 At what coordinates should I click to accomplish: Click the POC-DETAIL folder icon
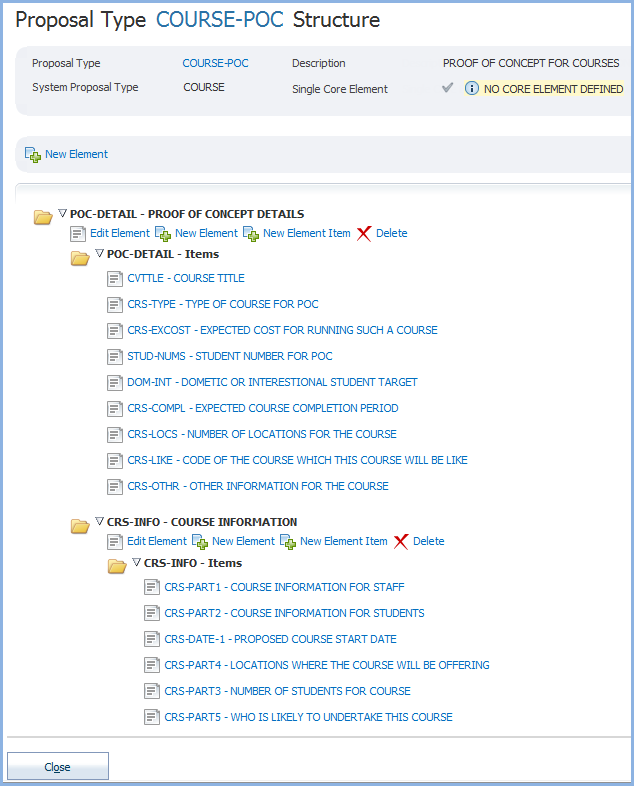point(43,216)
